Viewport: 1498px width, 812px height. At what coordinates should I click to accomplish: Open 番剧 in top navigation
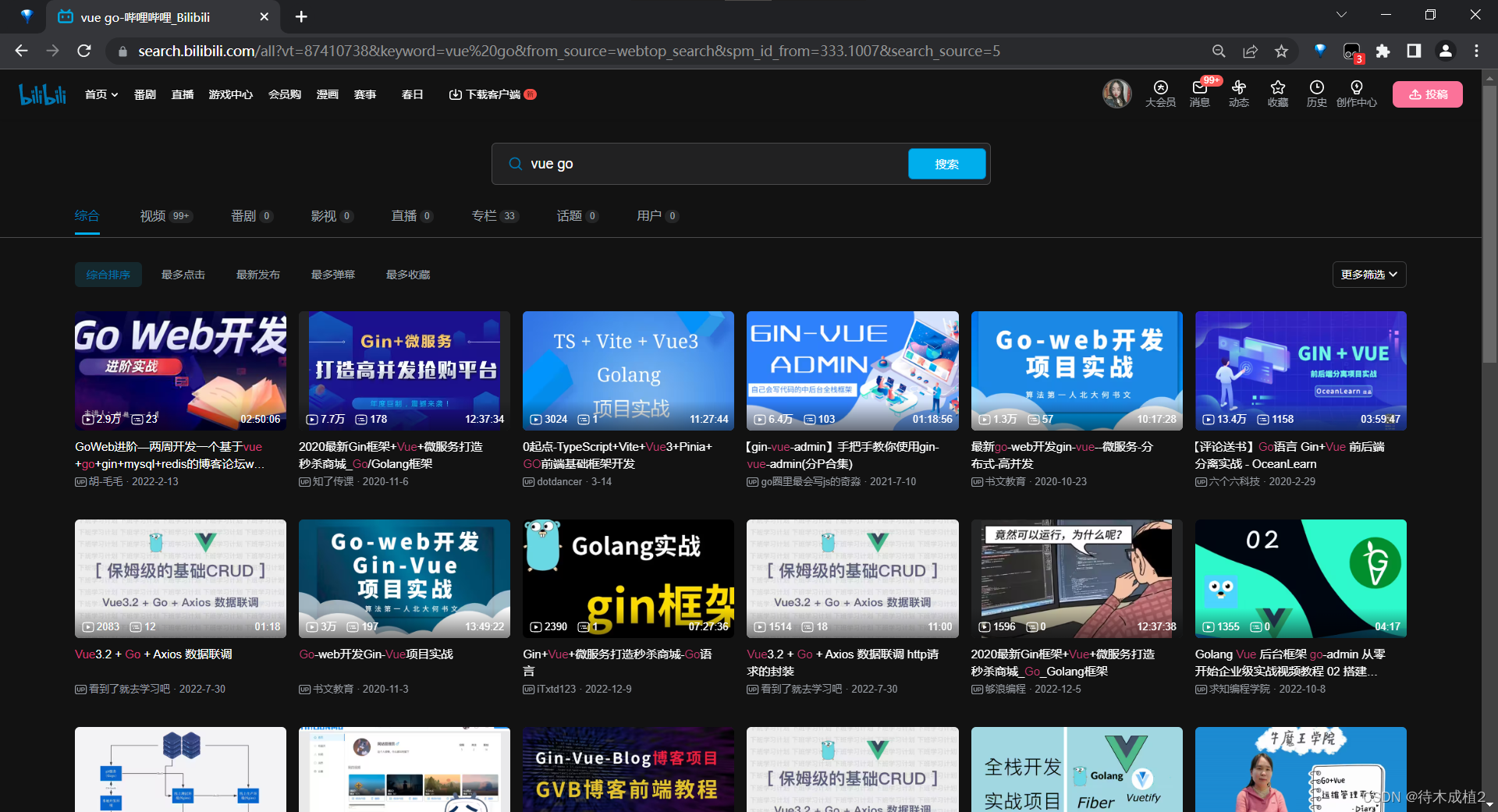click(x=145, y=94)
